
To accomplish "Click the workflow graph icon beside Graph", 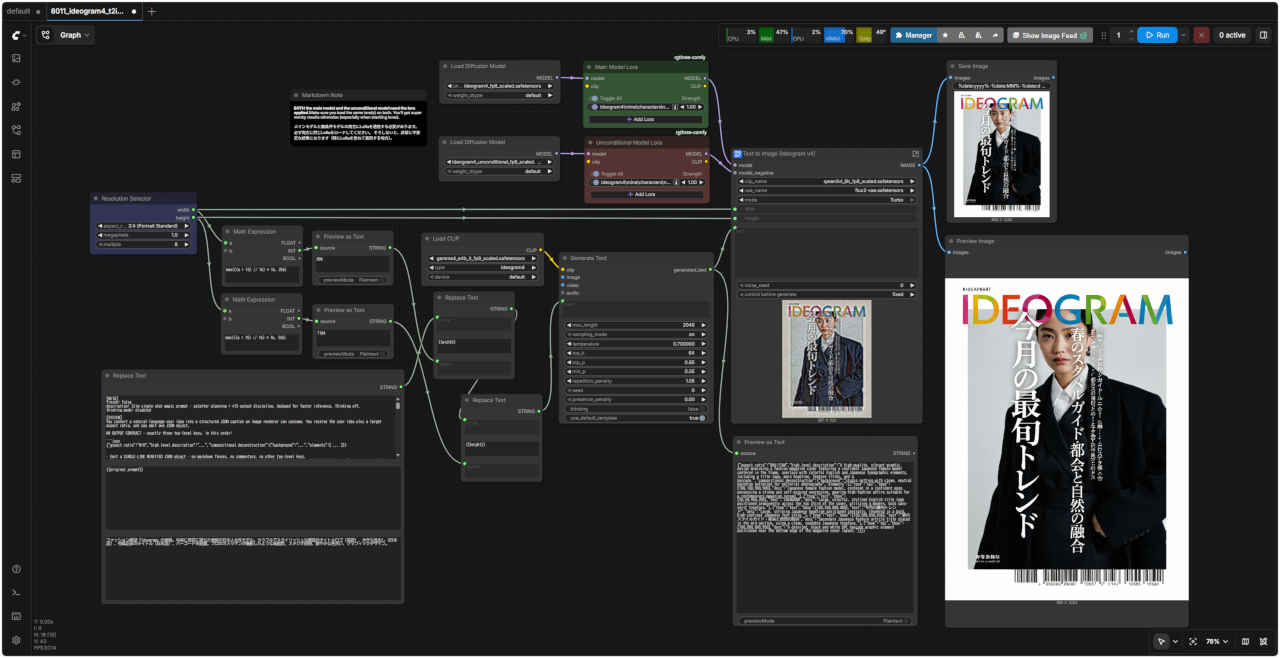I will [46, 35].
